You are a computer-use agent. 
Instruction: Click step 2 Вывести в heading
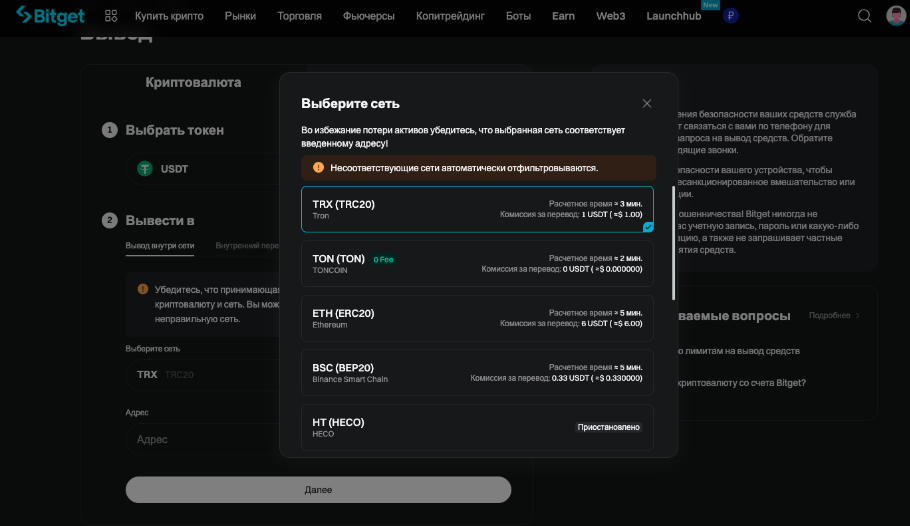coord(160,221)
